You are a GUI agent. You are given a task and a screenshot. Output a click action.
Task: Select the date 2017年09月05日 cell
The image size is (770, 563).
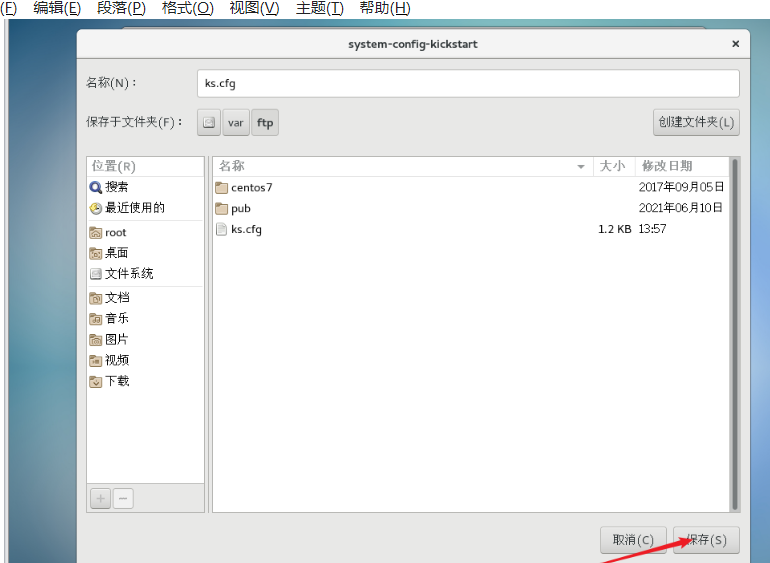point(681,187)
